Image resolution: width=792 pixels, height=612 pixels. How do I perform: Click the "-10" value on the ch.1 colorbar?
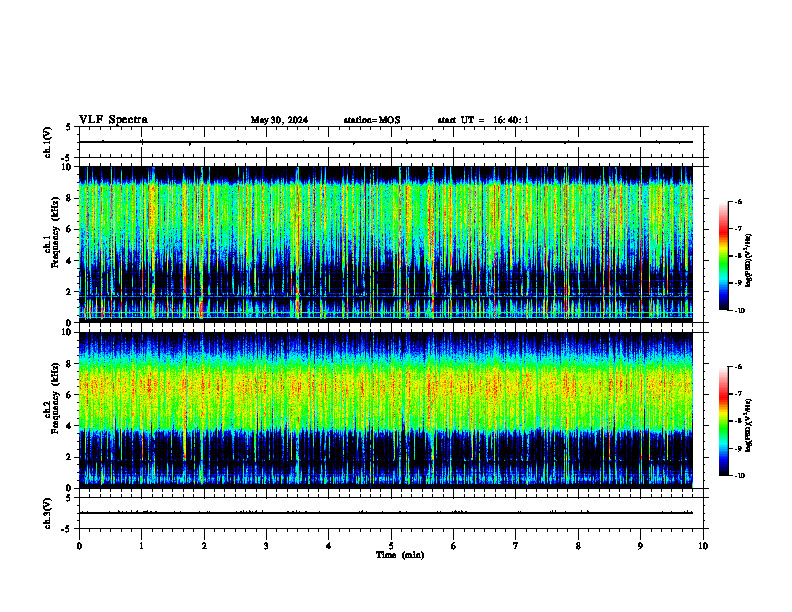point(740,311)
